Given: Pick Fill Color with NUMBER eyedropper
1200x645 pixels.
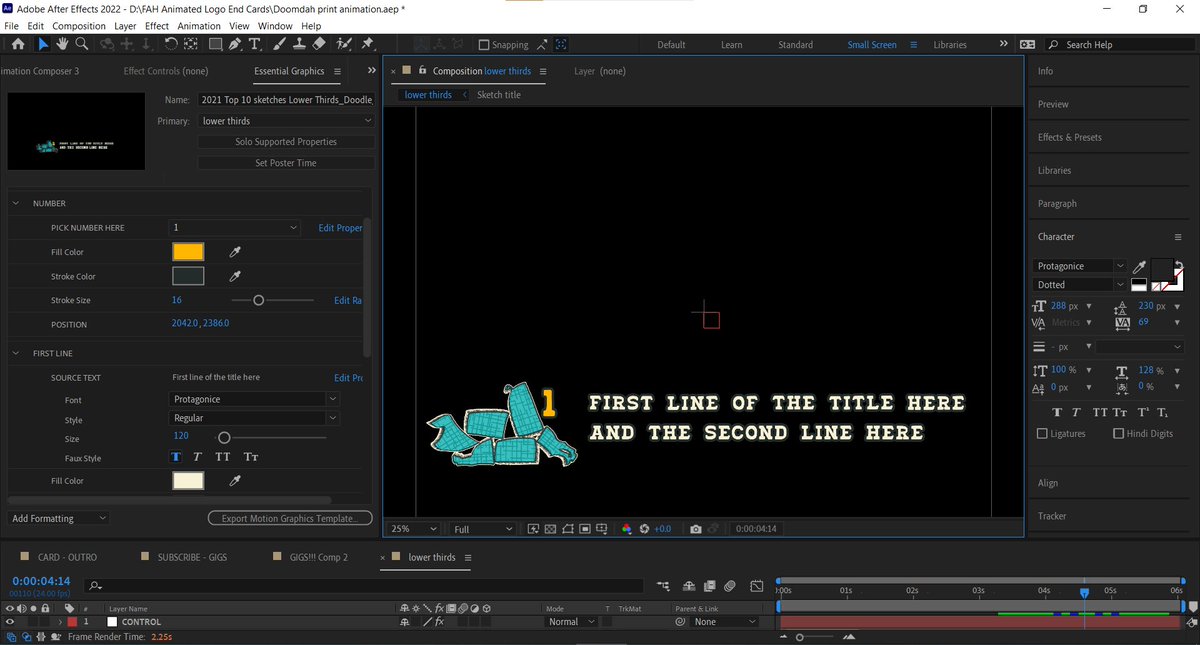Looking at the screenshot, I should 236,252.
